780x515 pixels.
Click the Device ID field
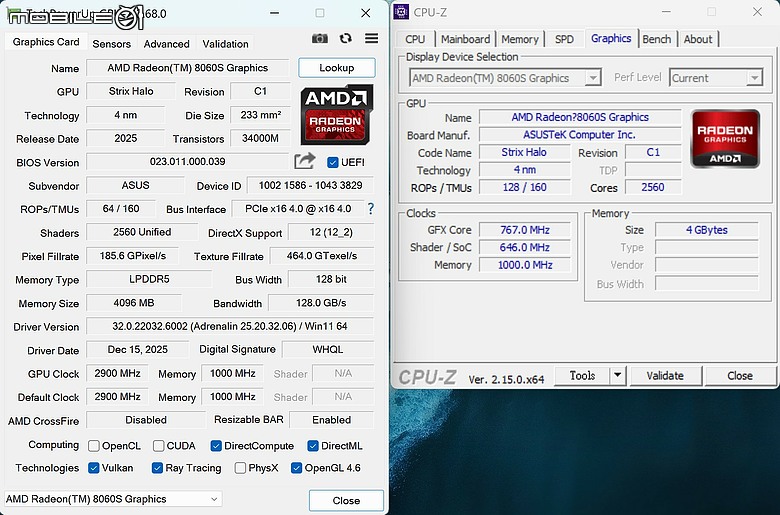tap(310, 185)
